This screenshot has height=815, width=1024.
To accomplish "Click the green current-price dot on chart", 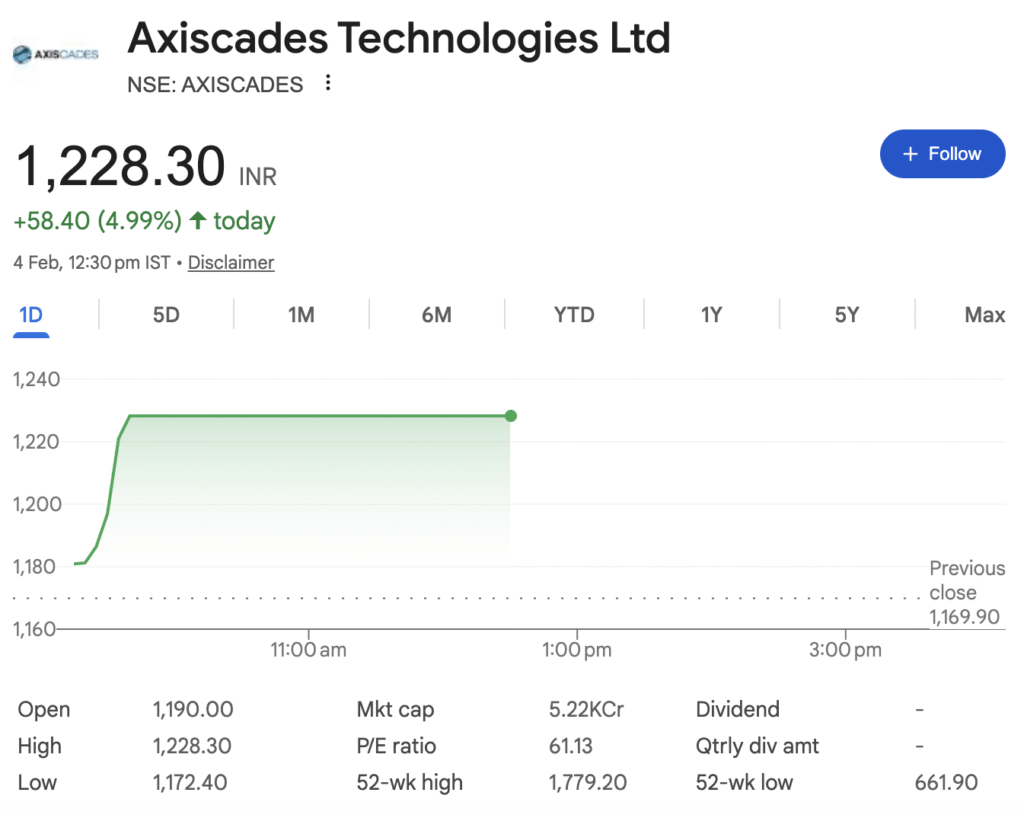I will click(511, 416).
